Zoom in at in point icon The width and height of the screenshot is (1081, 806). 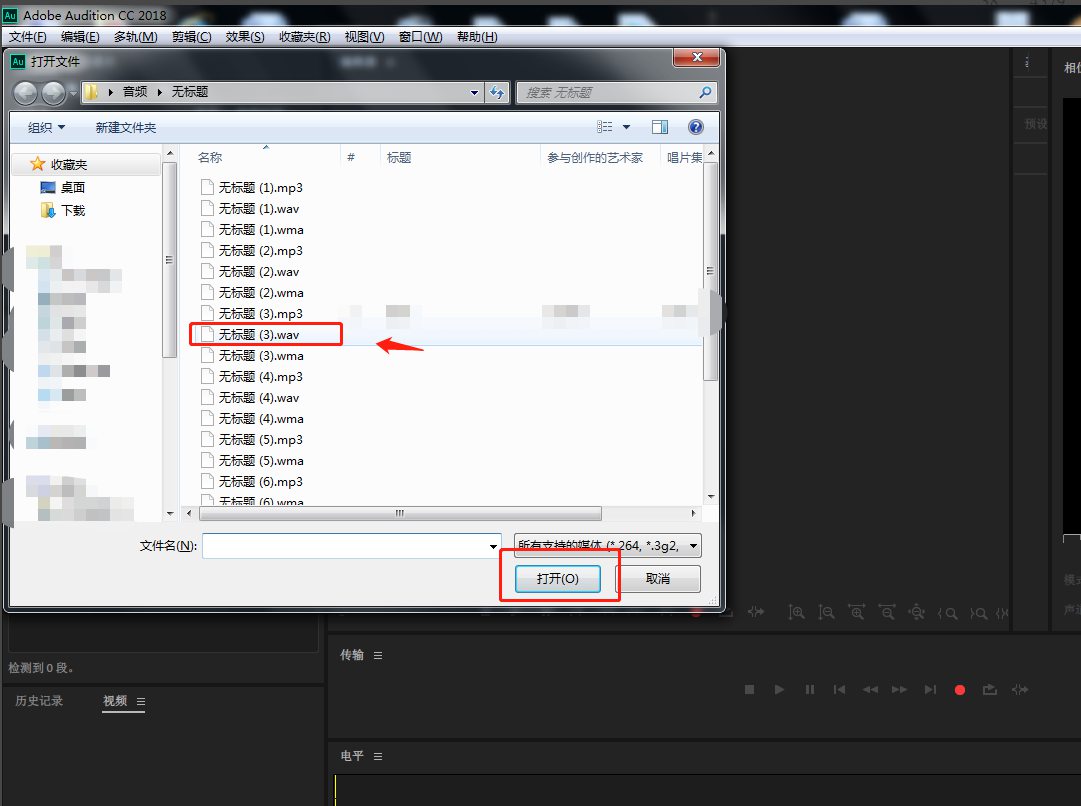(x=947, y=613)
